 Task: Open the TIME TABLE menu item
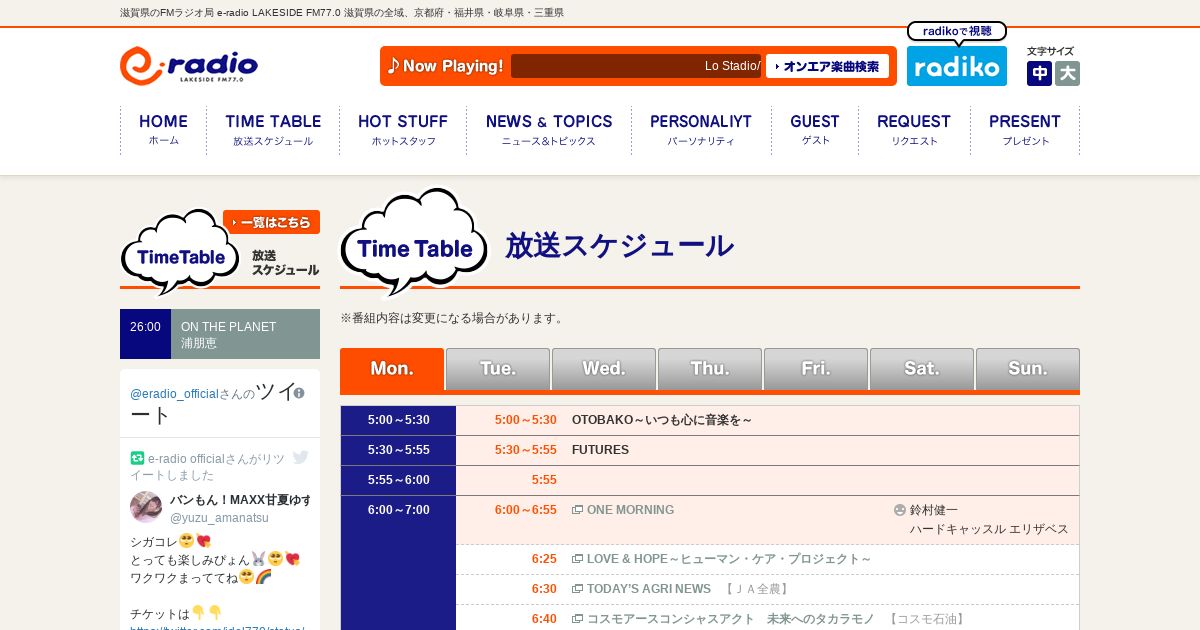click(273, 130)
